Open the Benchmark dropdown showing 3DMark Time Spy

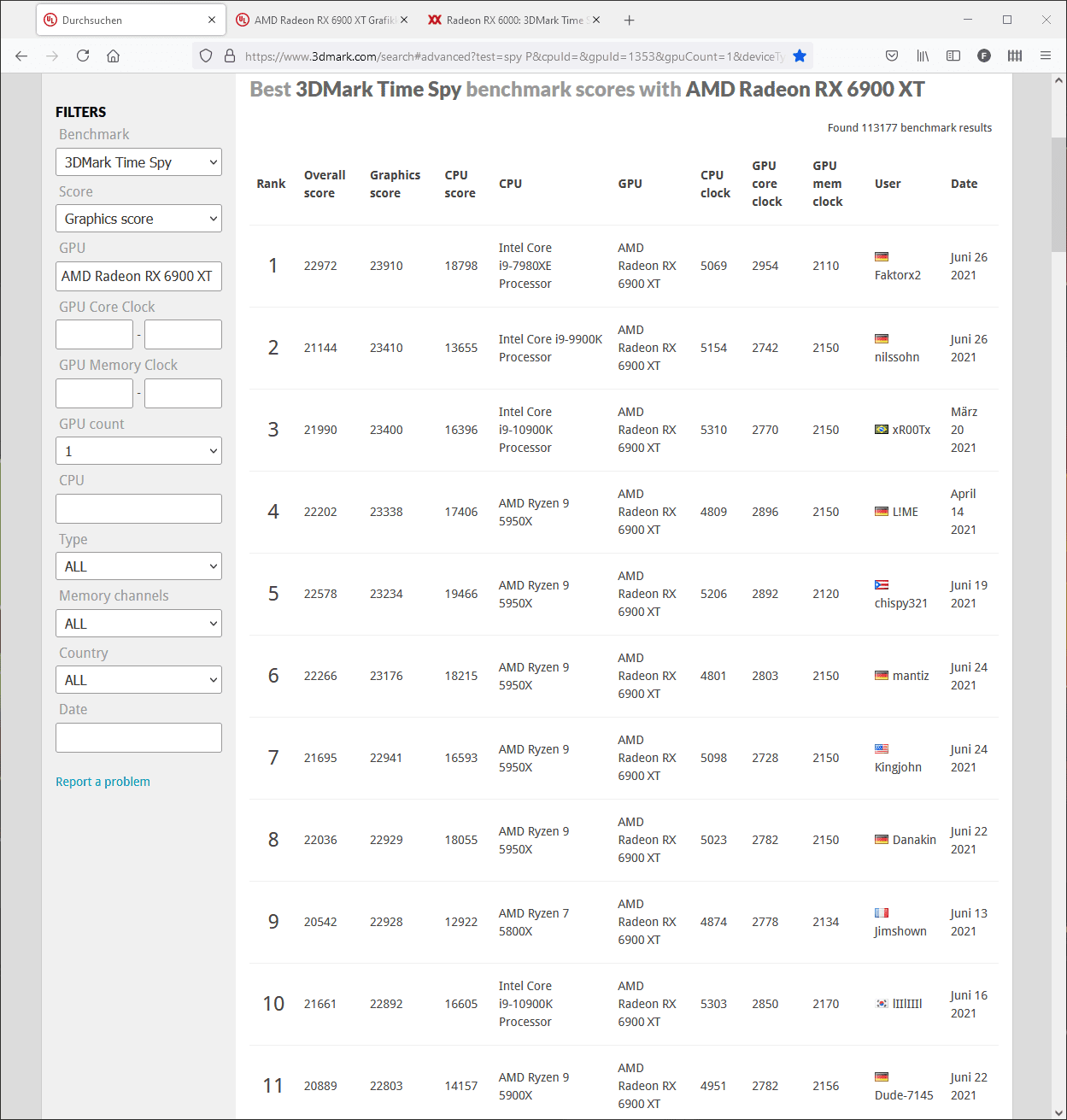click(x=138, y=162)
